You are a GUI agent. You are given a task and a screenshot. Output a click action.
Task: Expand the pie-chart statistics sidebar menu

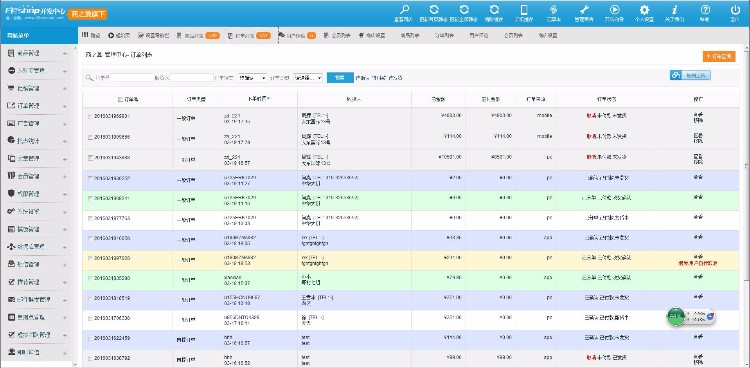(65, 141)
